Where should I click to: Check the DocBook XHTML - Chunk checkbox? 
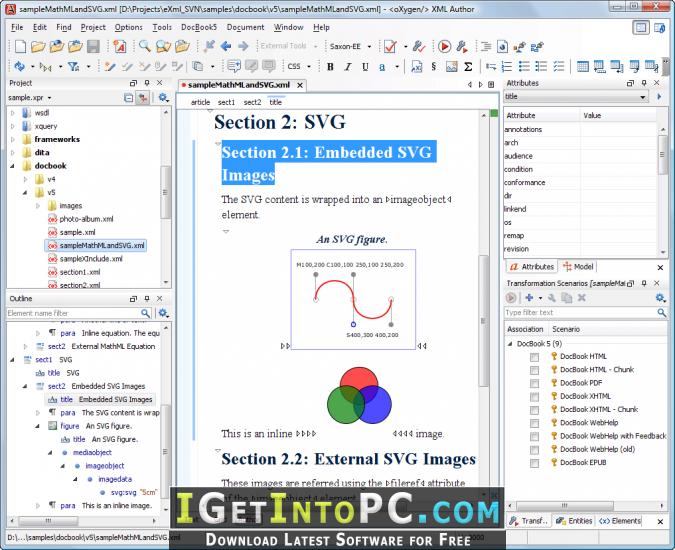tap(534, 410)
